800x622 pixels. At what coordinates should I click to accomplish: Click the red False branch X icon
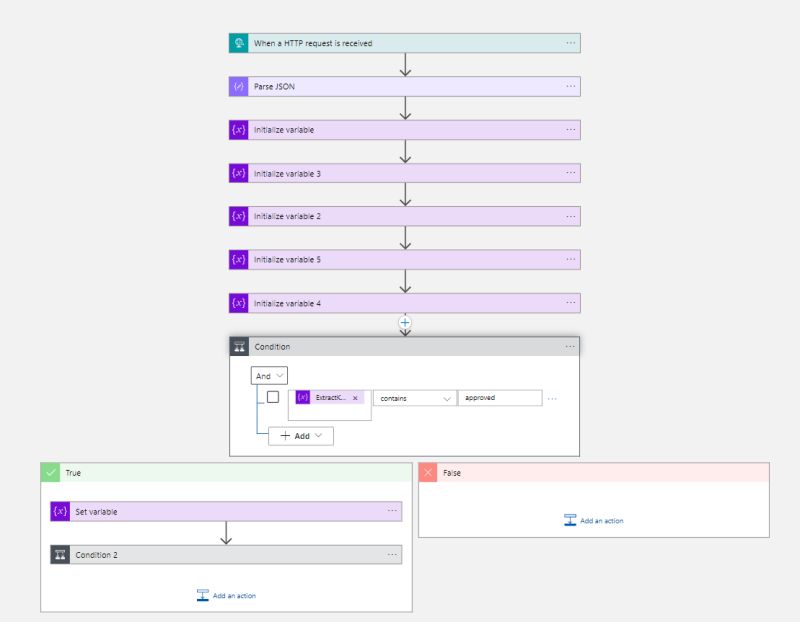point(428,472)
